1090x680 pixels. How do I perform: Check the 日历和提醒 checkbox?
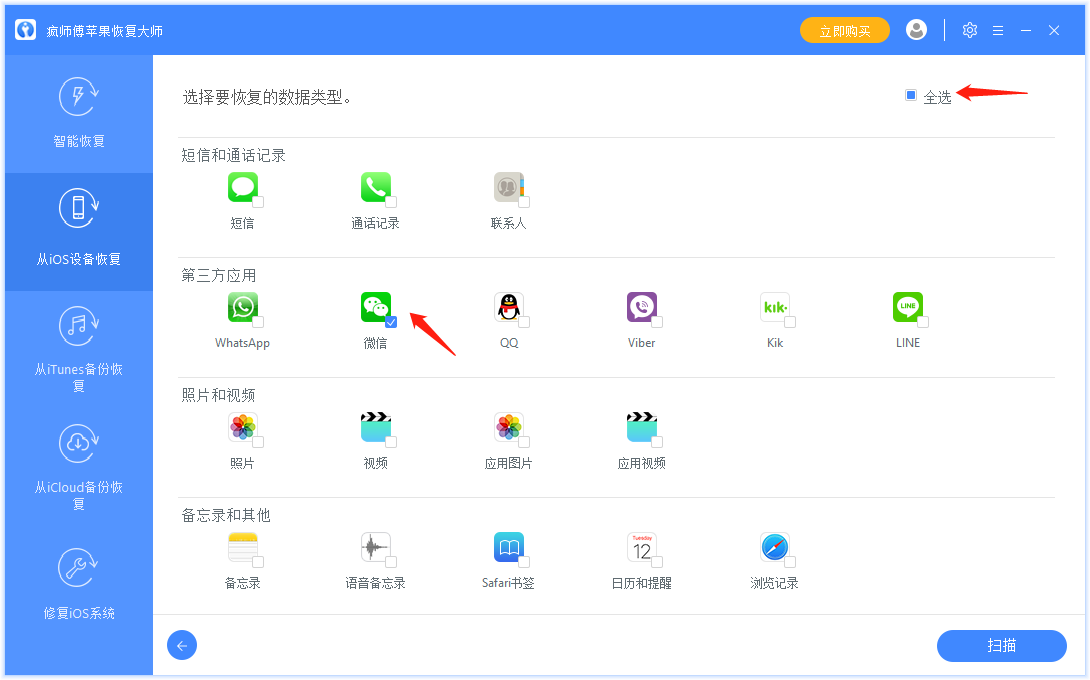pos(657,562)
